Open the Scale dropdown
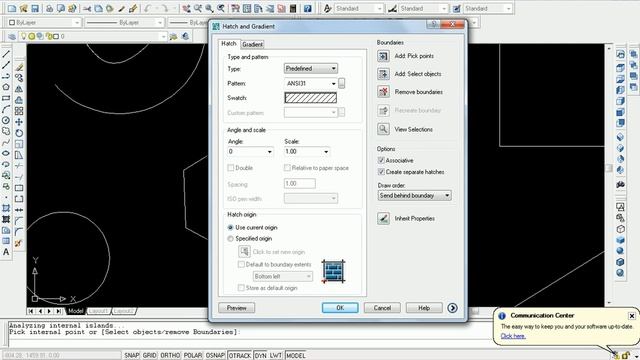The image size is (640, 360). pos(307,151)
